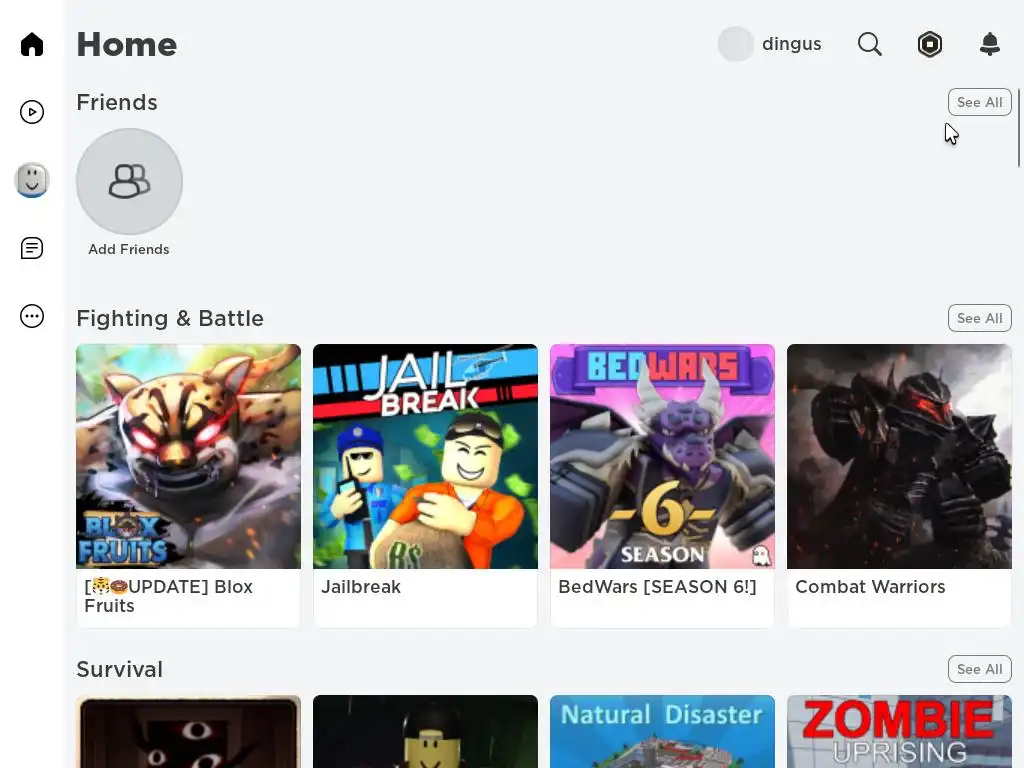
Task: Open the Chat messages sidebar icon
Action: coord(32,248)
